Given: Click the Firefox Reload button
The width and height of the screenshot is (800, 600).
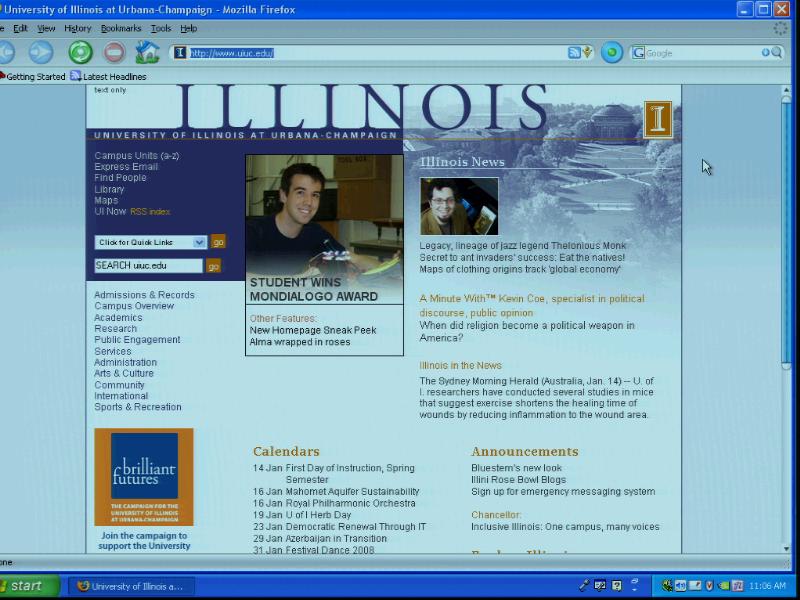Looking at the screenshot, I should 80,52.
